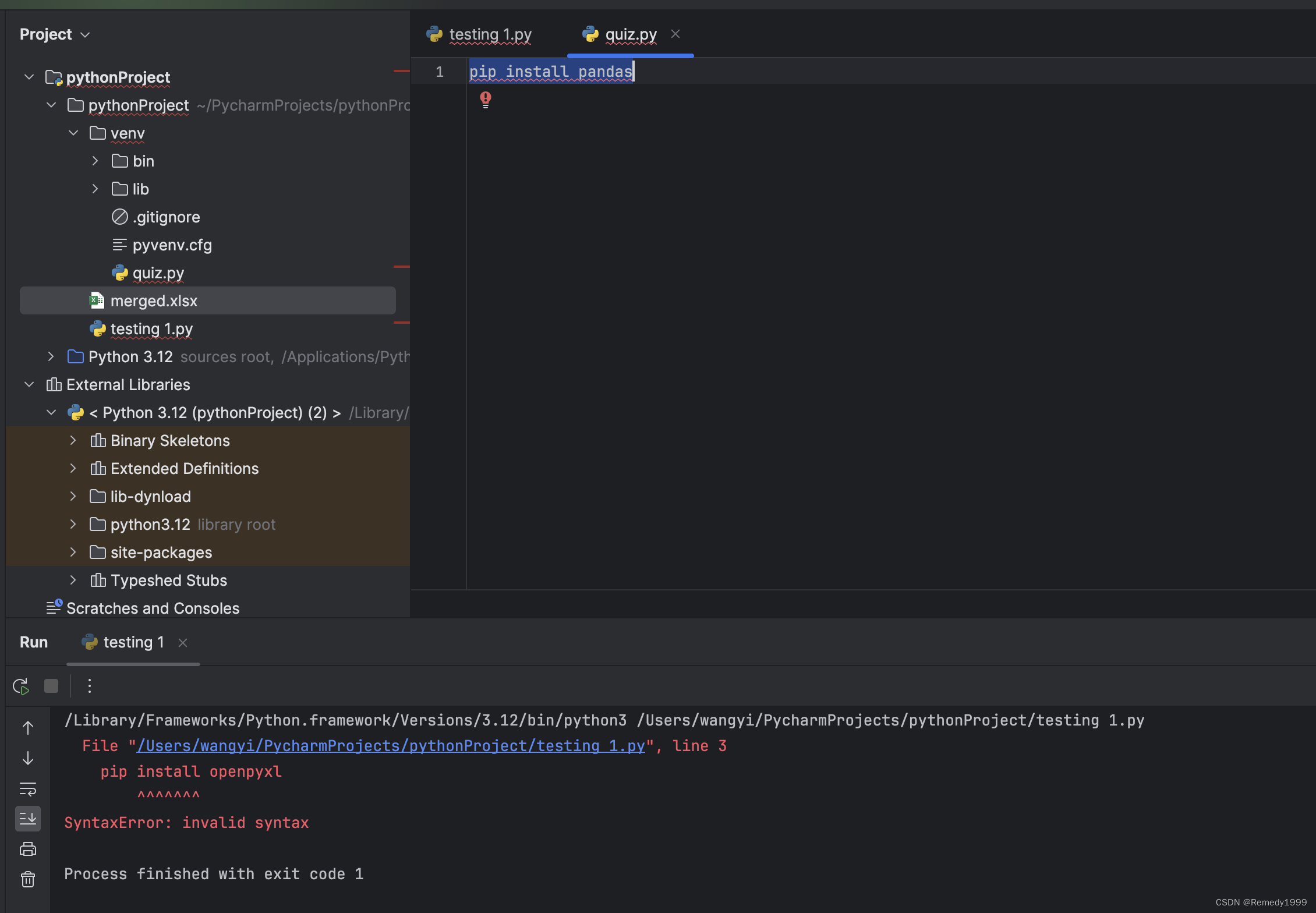
Task: Close the quiz.py editor tab
Action: [x=675, y=34]
